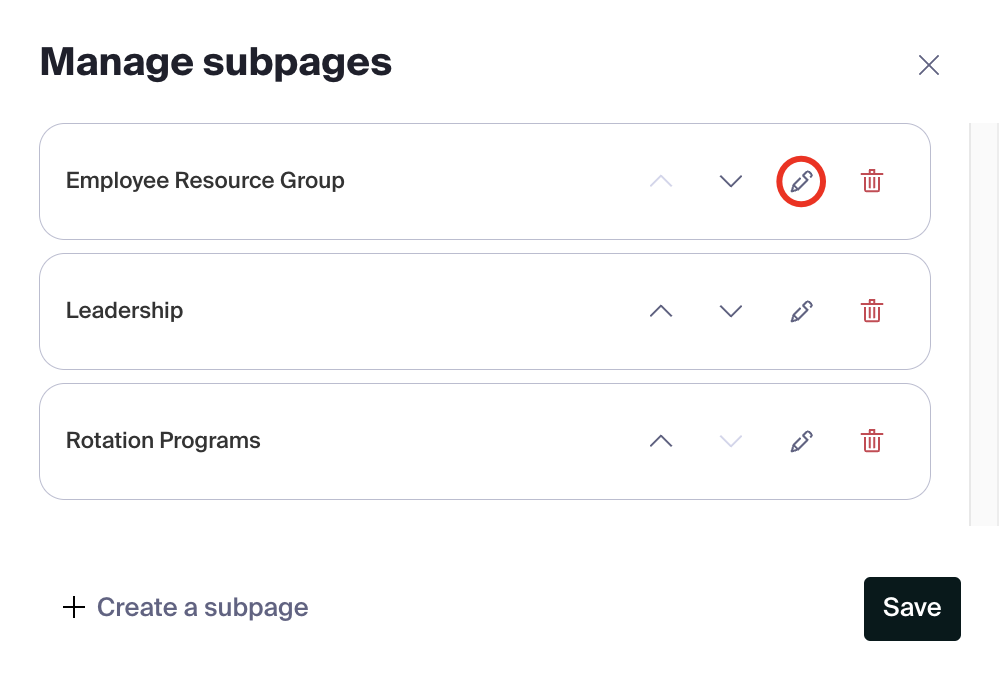
Task: Edit the Leadership subpage name
Action: [x=801, y=311]
